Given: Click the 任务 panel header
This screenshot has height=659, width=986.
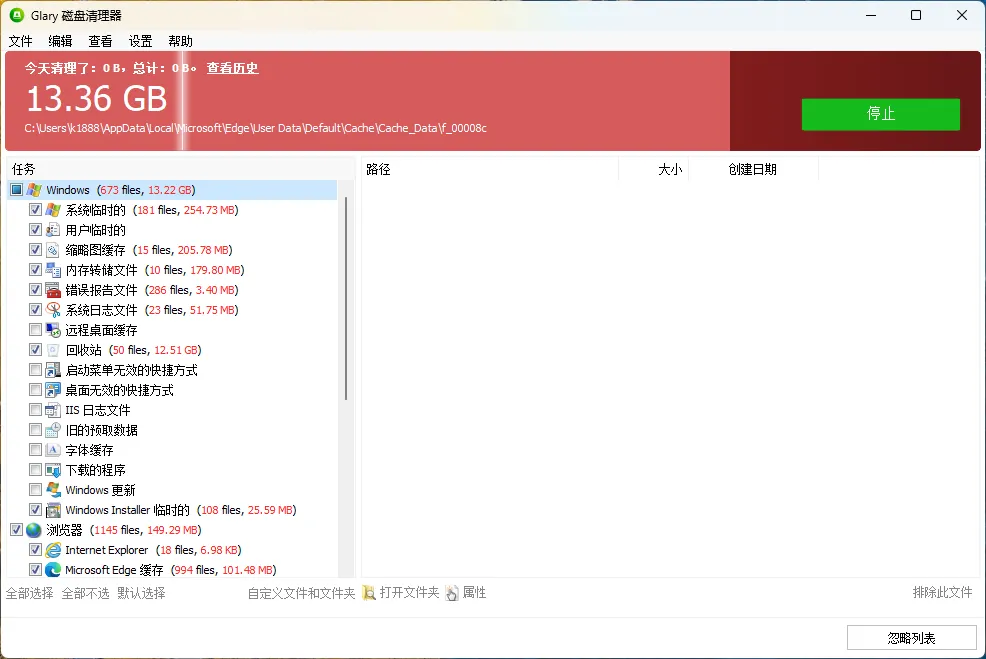Looking at the screenshot, I should pyautogui.click(x=180, y=170).
